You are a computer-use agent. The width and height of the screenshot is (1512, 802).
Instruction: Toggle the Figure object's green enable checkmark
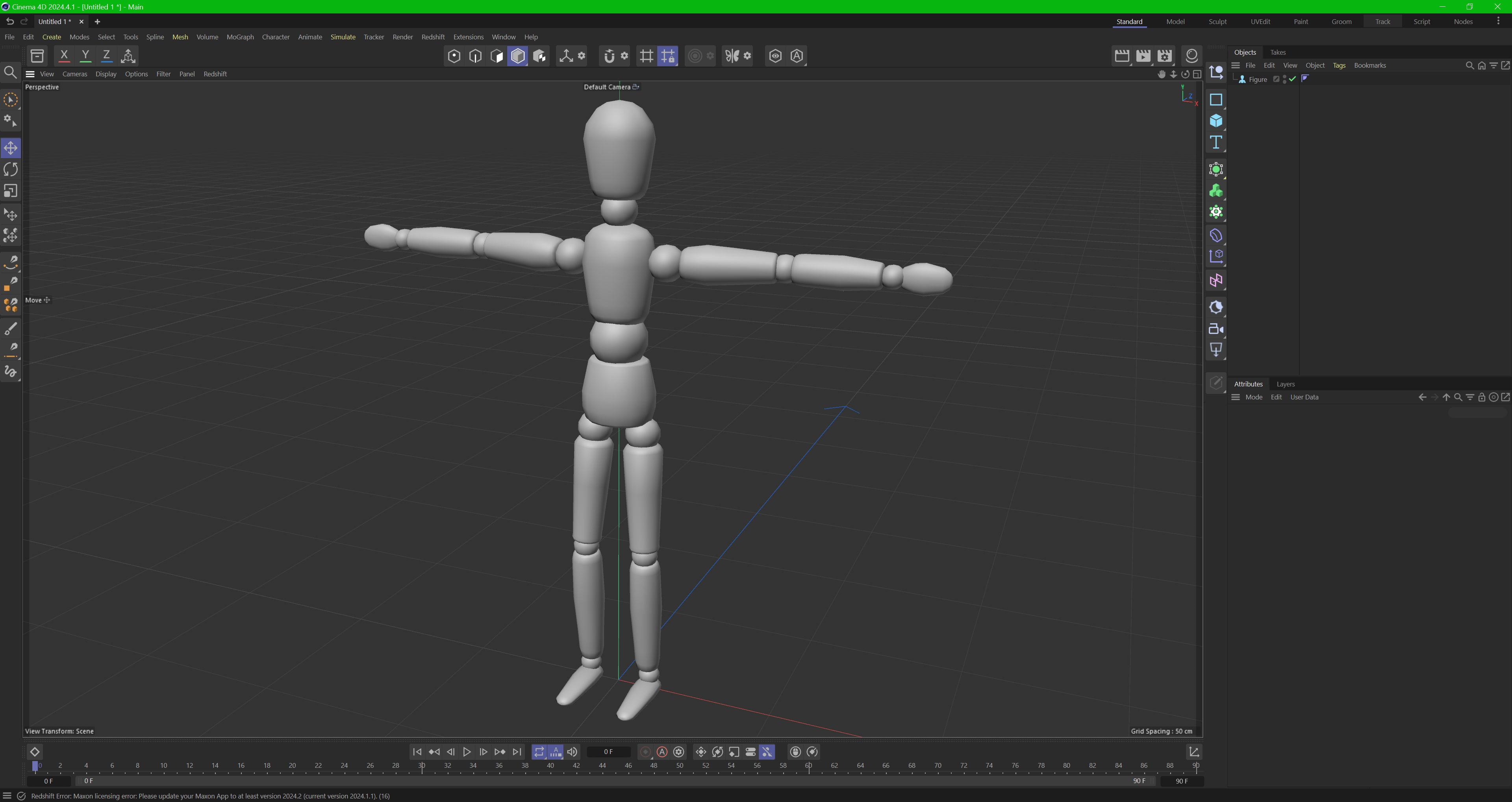coord(1292,79)
